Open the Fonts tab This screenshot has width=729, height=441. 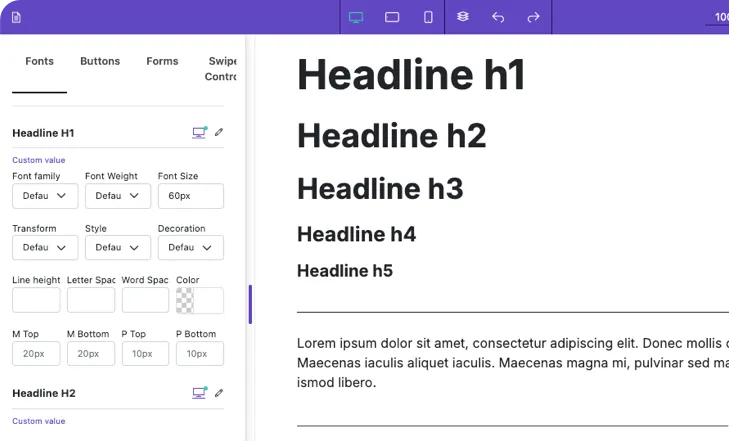click(x=40, y=61)
